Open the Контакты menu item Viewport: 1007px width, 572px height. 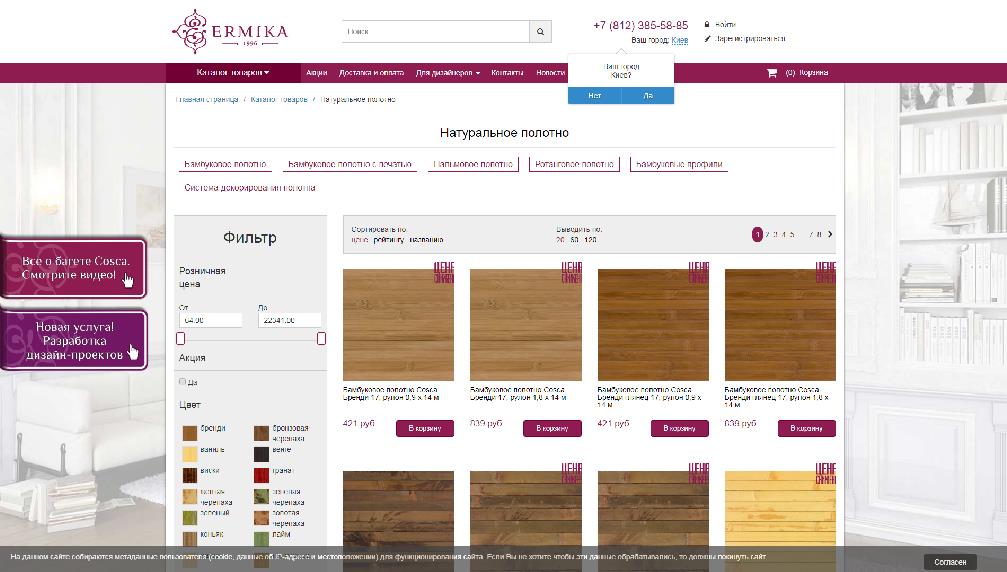pos(507,73)
